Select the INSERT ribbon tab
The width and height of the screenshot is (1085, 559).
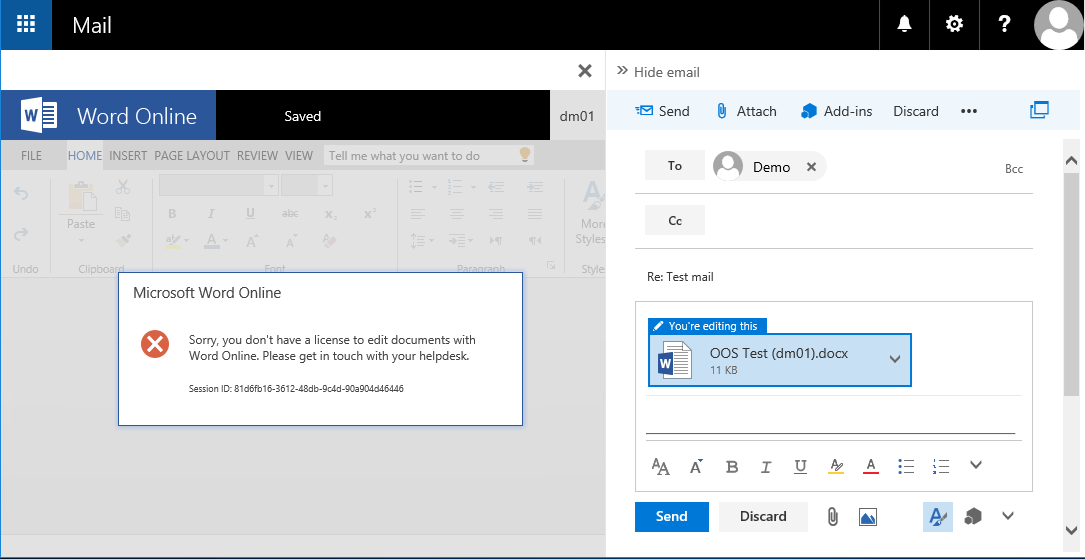128,156
